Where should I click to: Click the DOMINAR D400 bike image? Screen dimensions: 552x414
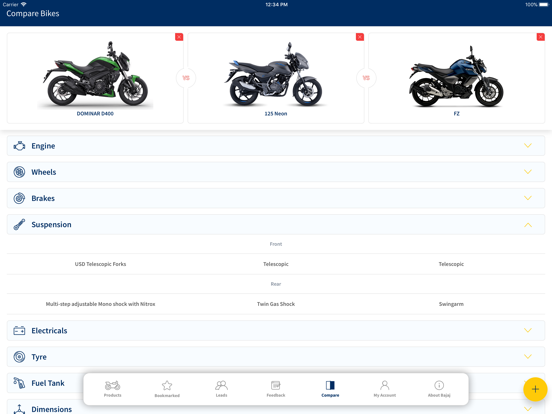(x=95, y=74)
